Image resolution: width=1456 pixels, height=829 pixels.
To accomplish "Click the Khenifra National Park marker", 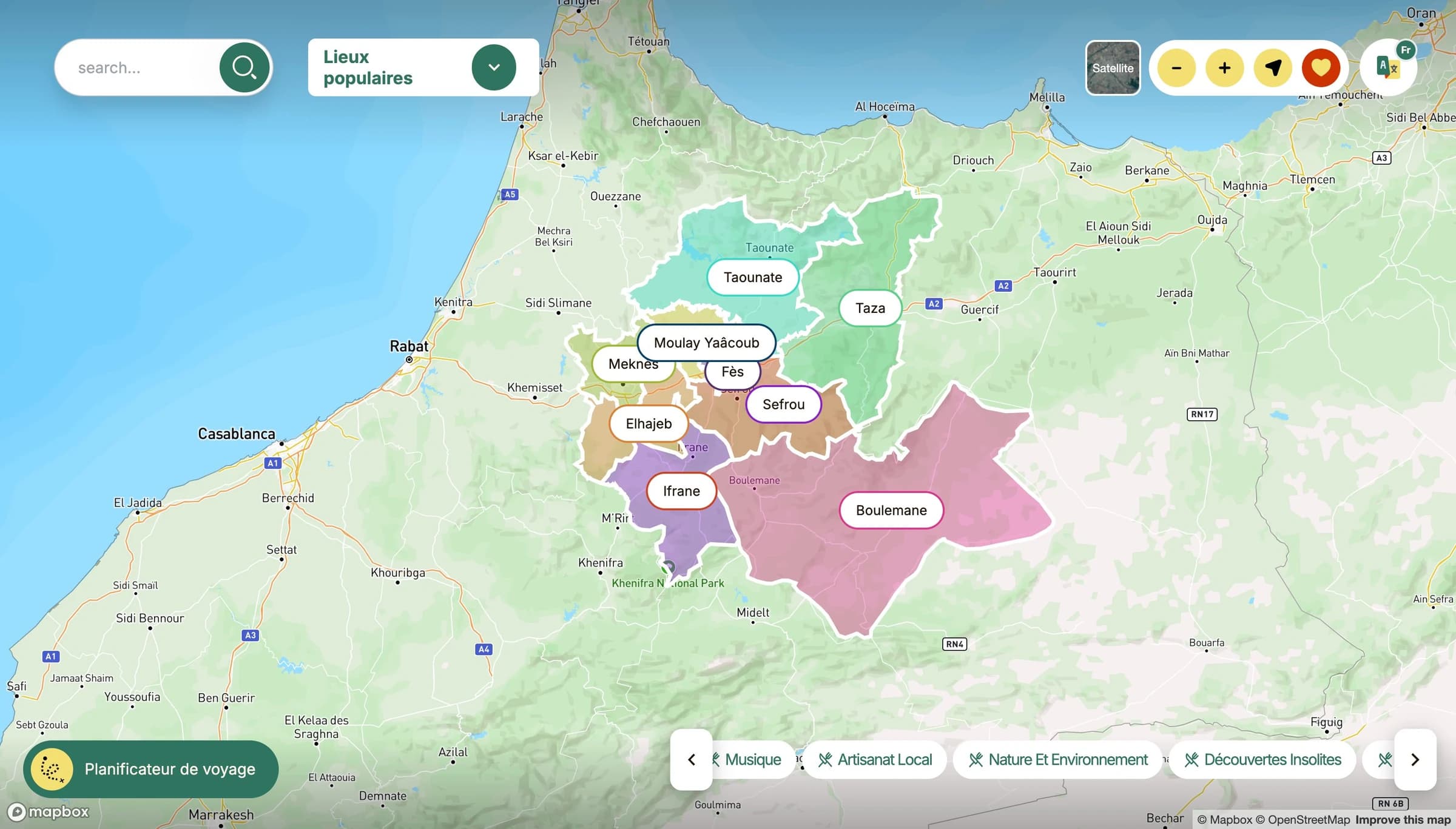I will (x=668, y=568).
